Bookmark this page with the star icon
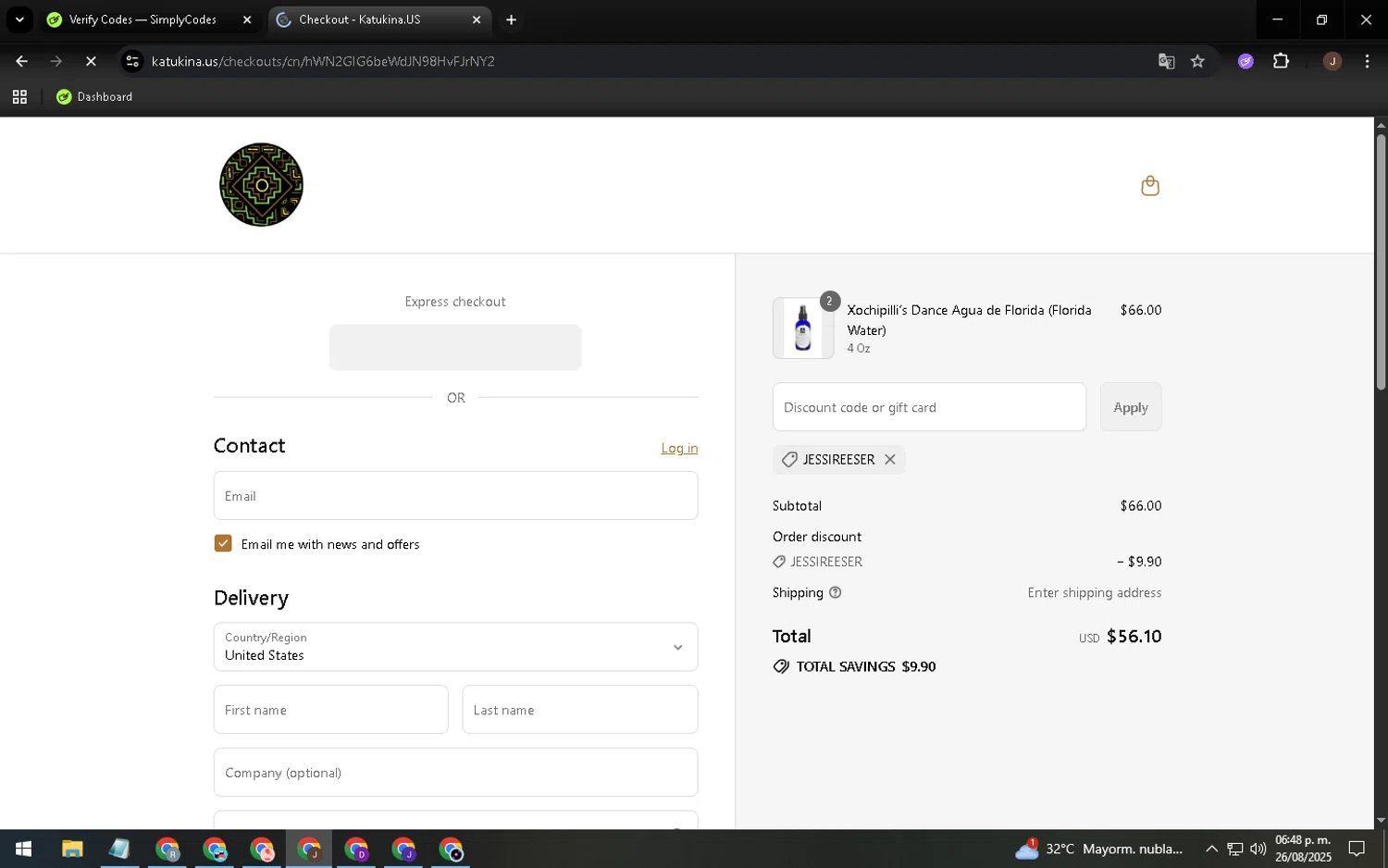Screen dimensions: 1388x868 (x=1197, y=61)
